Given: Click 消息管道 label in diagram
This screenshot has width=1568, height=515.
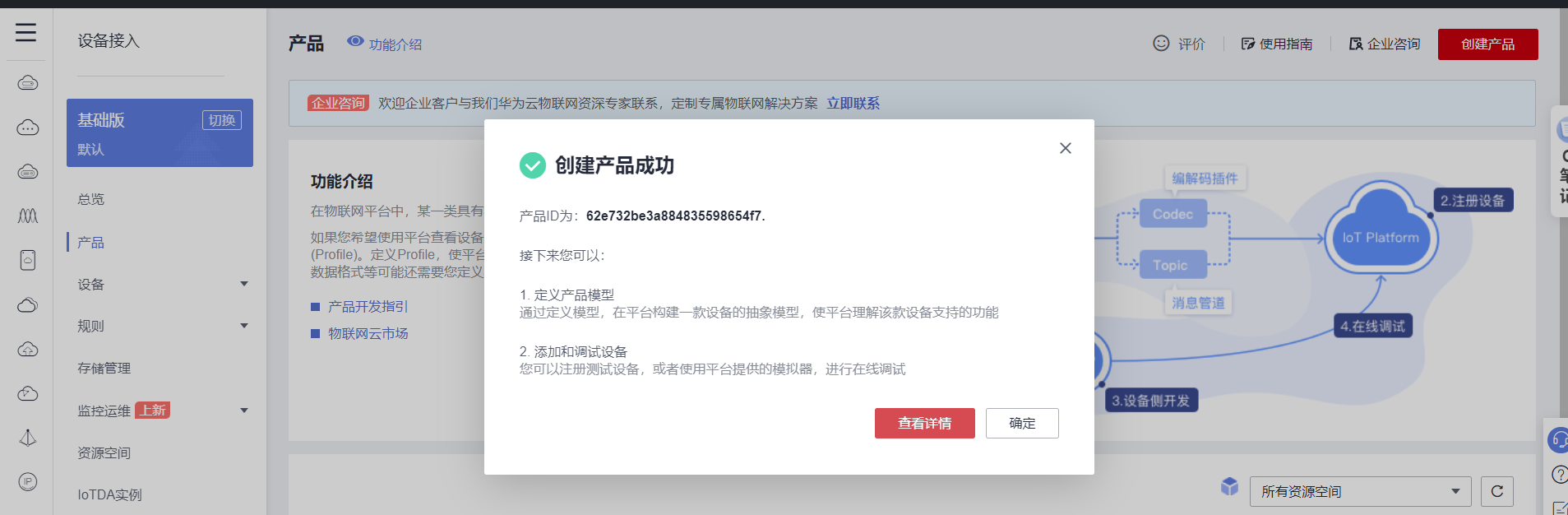Looking at the screenshot, I should [1199, 303].
